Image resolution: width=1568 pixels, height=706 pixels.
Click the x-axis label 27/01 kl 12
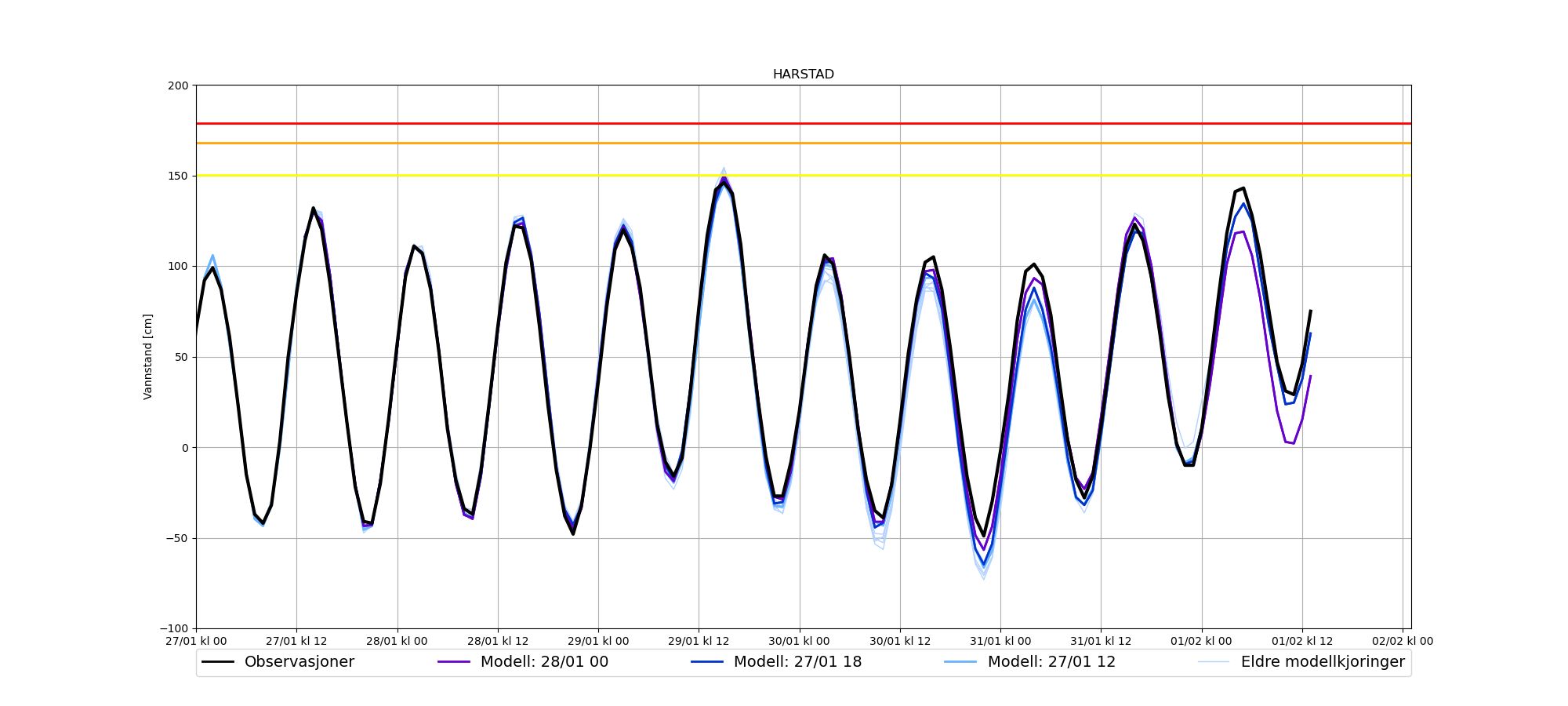coord(296,641)
